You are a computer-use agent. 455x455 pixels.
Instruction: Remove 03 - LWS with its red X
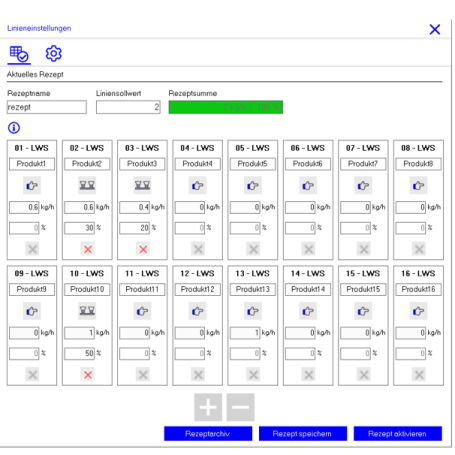(143, 249)
